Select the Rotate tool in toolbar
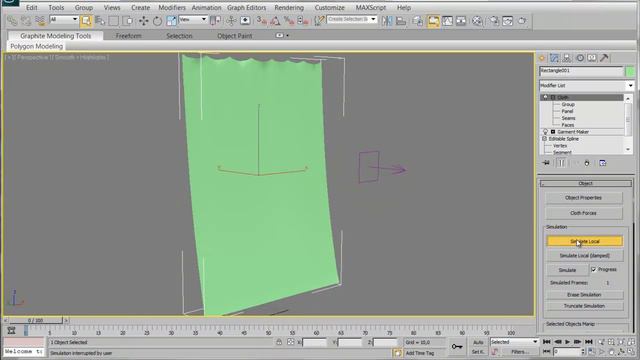The height and width of the screenshot is (360, 640). 157,20
